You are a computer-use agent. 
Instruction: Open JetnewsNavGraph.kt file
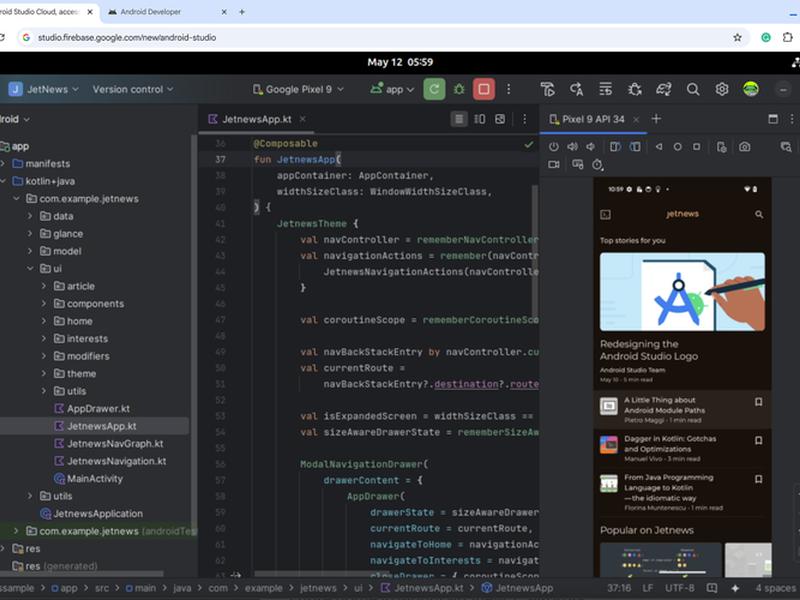[x=109, y=444]
